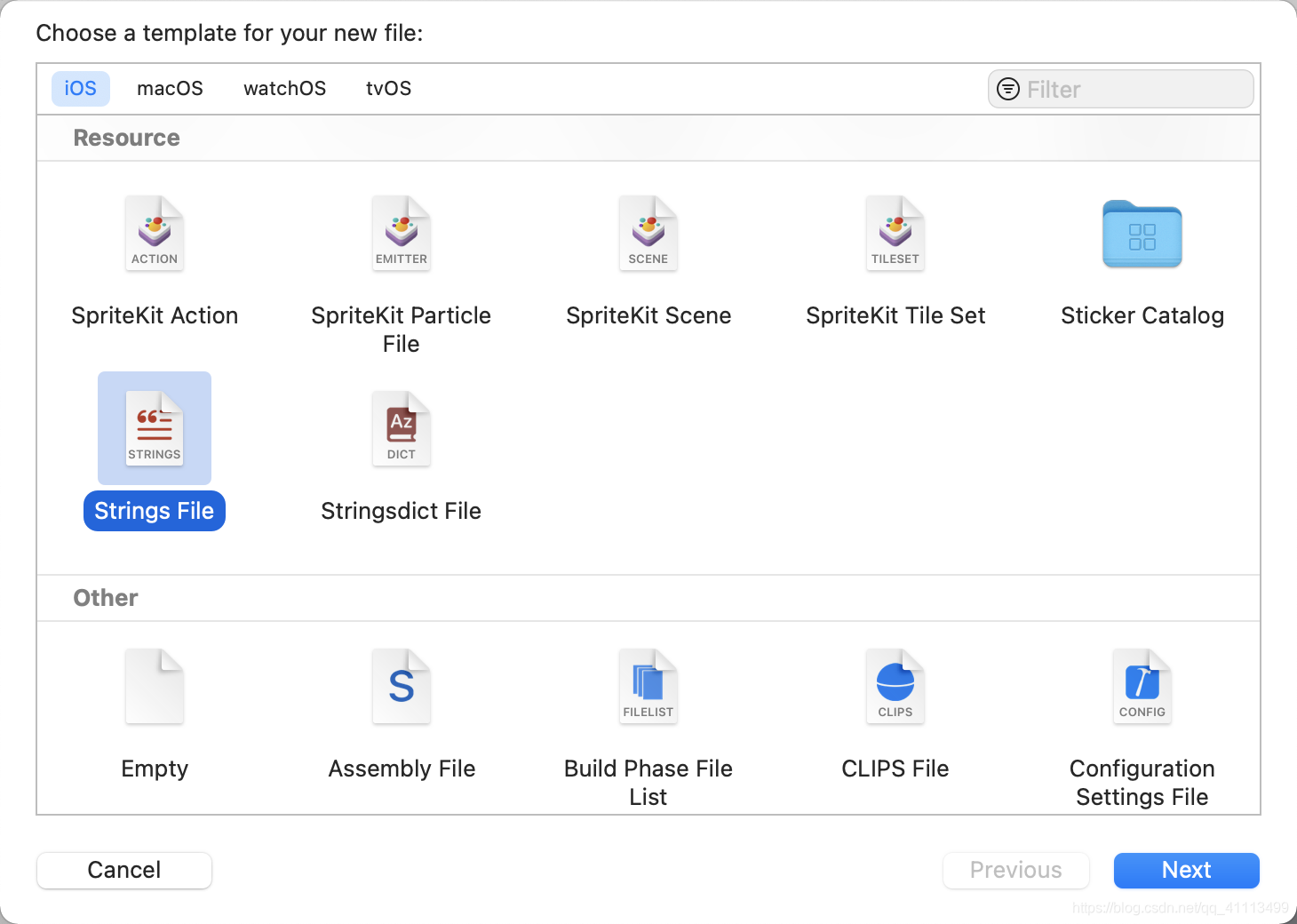Click the 'Strings File' label
The image size is (1297, 924).
[x=155, y=511]
